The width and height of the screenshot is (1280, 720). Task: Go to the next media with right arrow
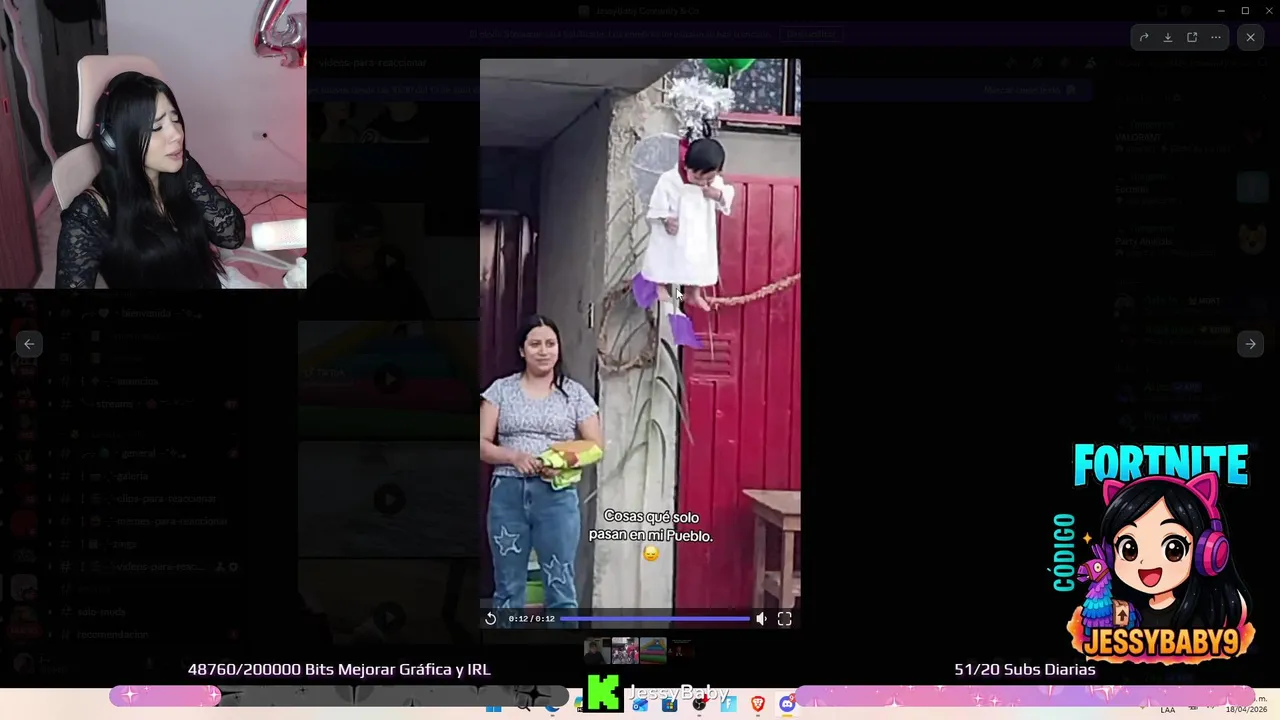(x=1250, y=343)
